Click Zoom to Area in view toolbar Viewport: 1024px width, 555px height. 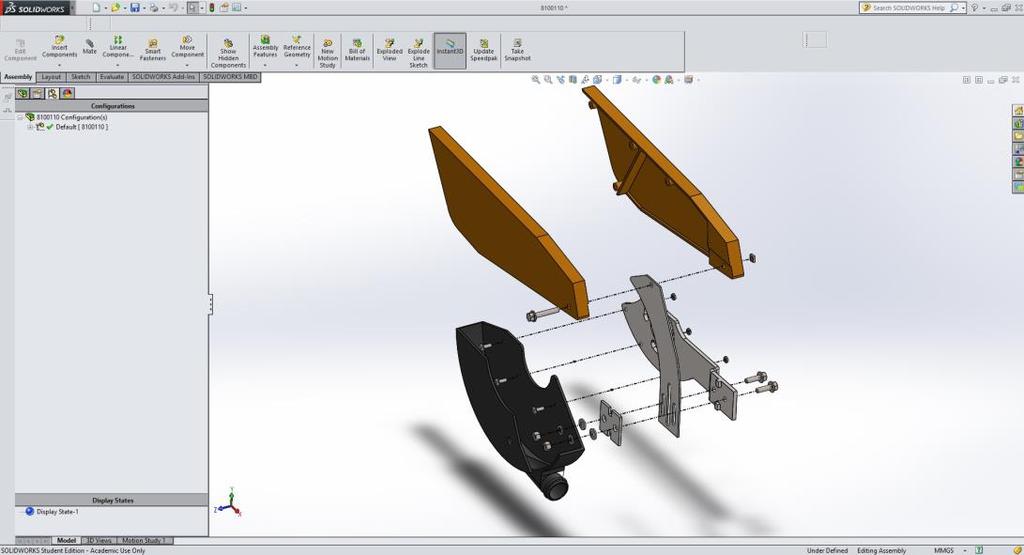(x=548, y=80)
